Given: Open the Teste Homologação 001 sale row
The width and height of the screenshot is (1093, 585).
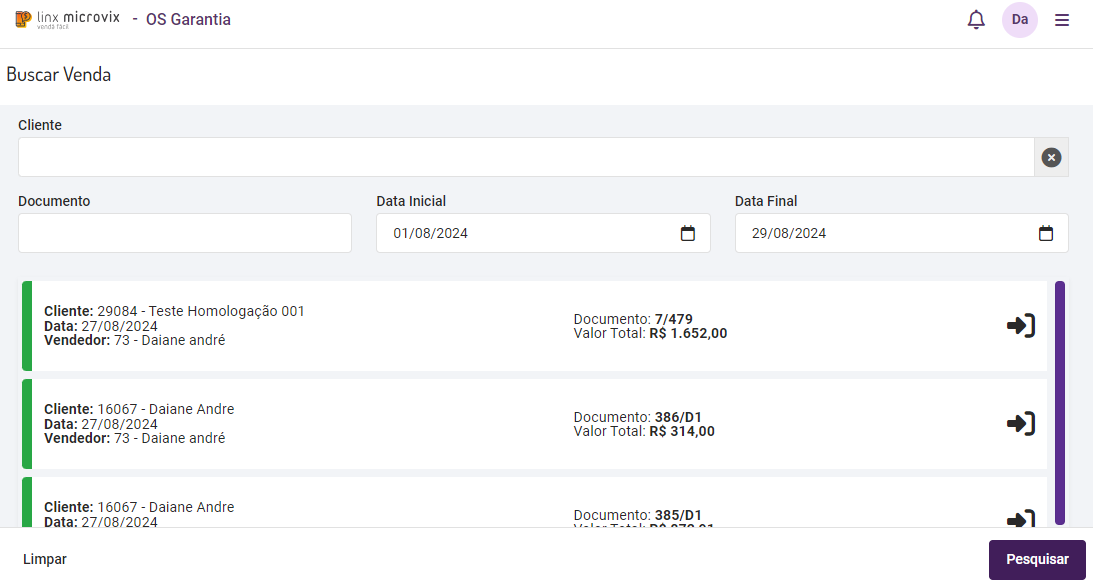Looking at the screenshot, I should (x=300, y=326).
